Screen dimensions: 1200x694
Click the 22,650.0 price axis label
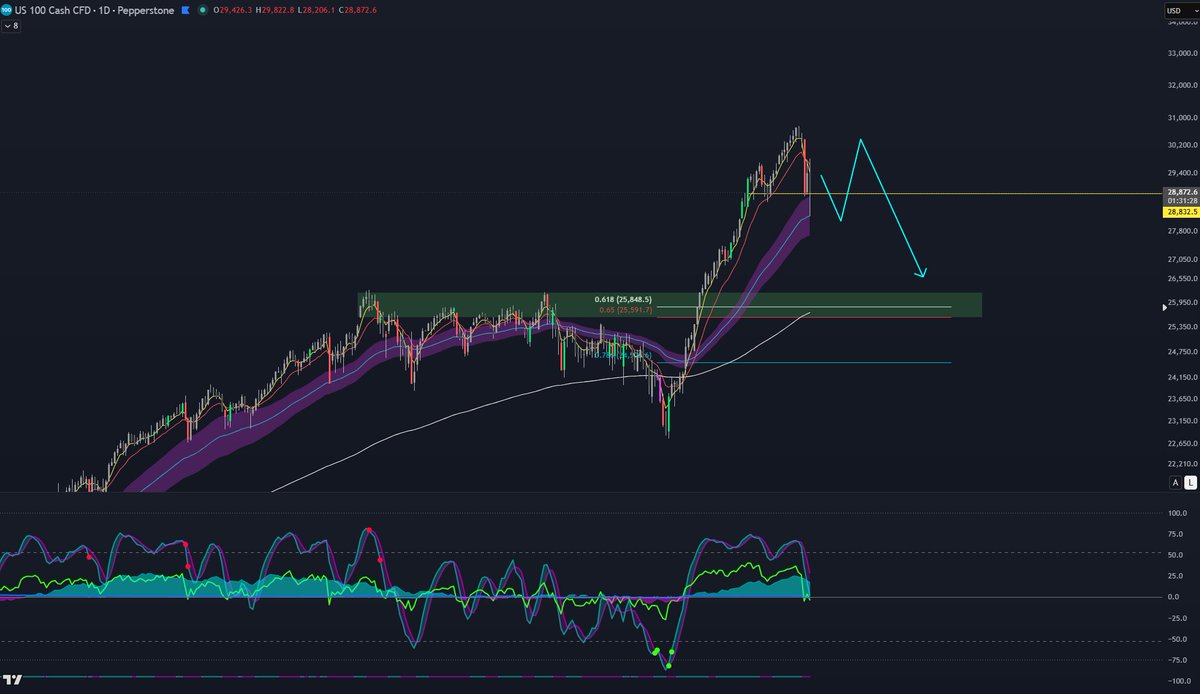[1181, 443]
